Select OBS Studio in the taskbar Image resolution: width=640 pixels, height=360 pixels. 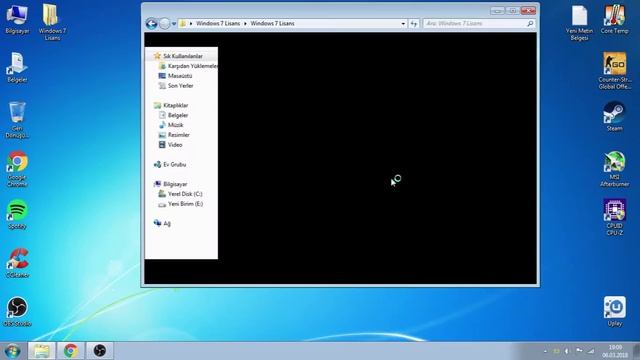(x=100, y=351)
